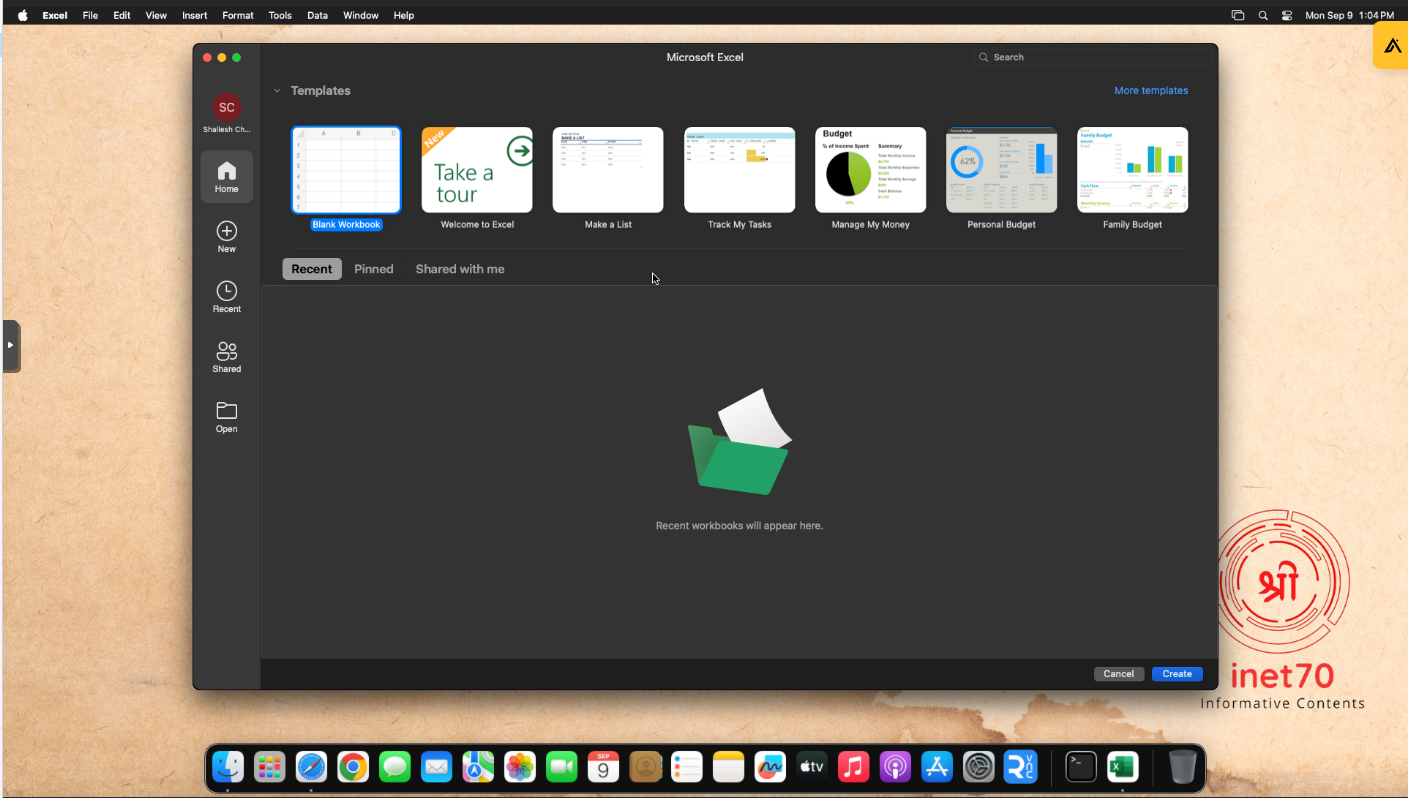Open Freeform from the Dock

click(770, 767)
